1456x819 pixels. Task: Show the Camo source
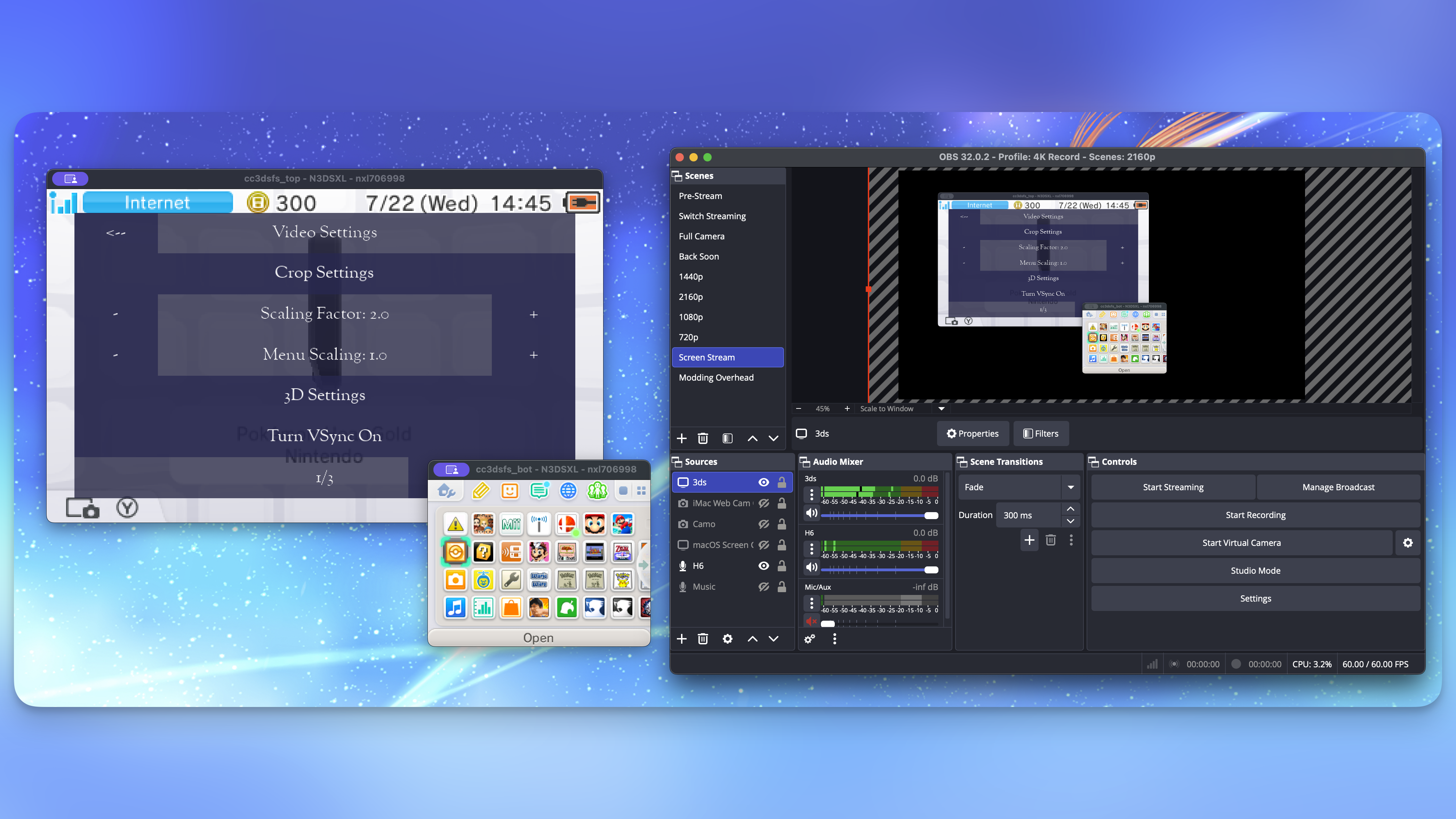[x=763, y=524]
